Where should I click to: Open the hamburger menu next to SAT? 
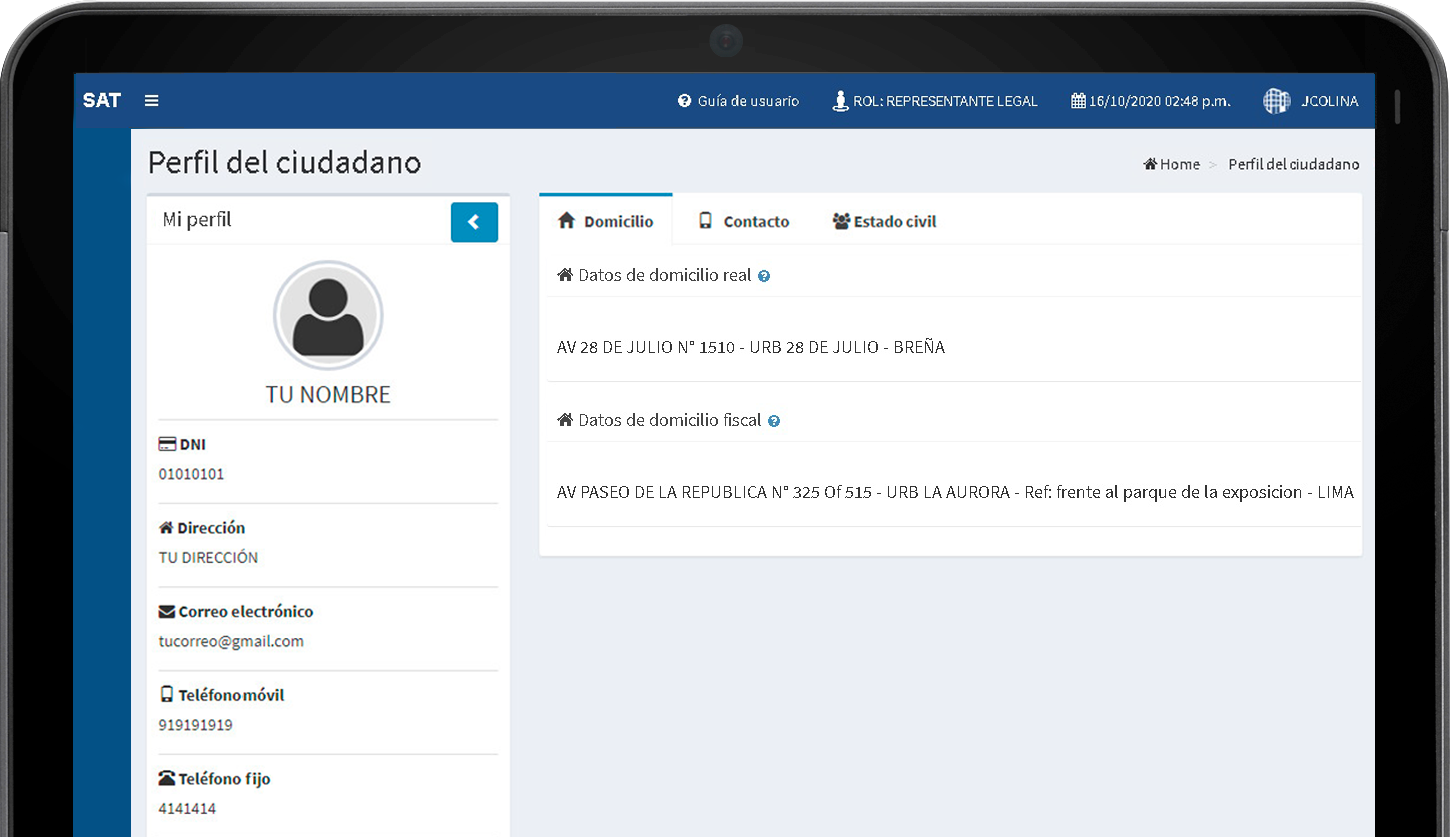click(151, 101)
